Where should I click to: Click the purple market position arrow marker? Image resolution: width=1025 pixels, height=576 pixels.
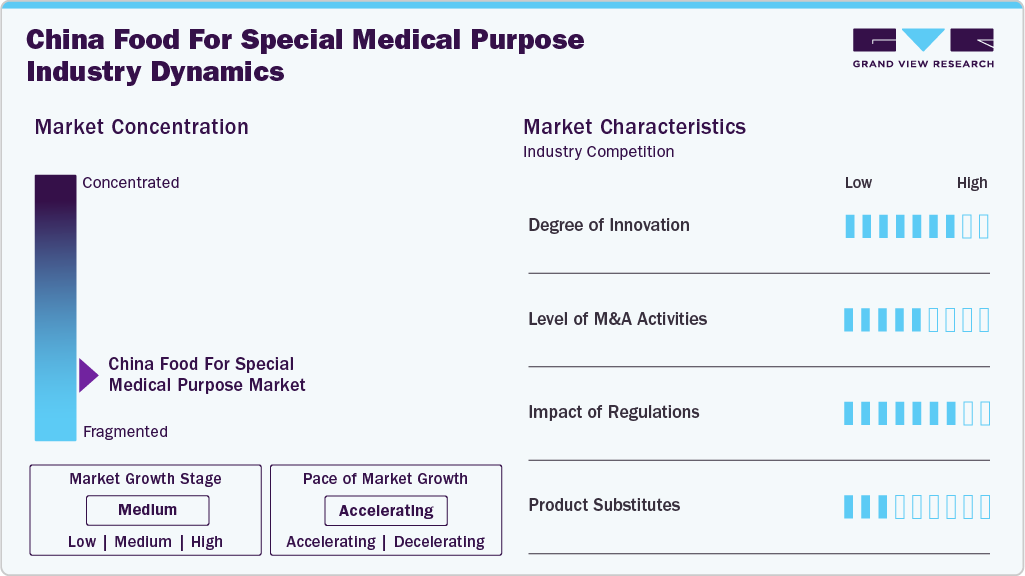(x=88, y=375)
